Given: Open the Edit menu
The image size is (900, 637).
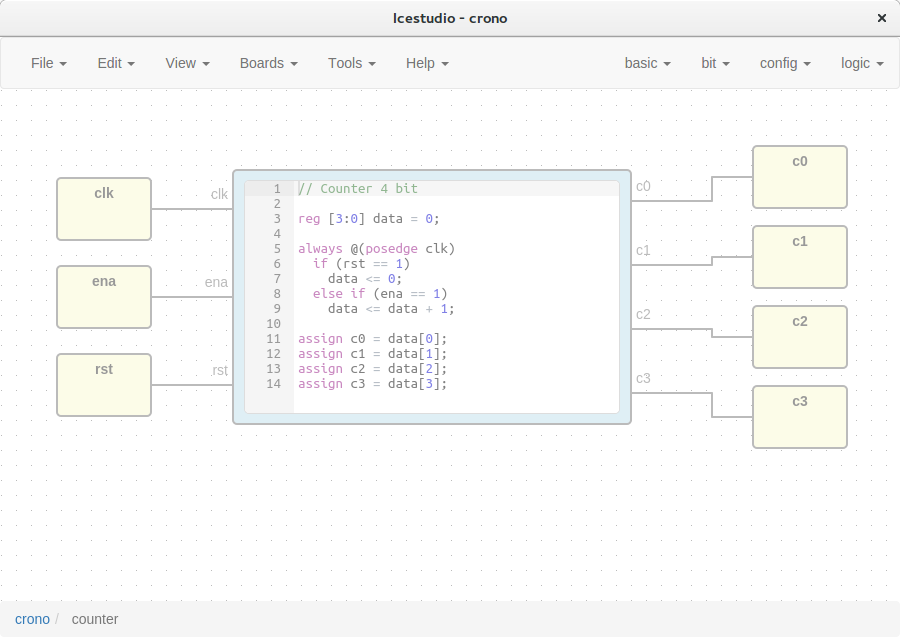Looking at the screenshot, I should 116,63.
